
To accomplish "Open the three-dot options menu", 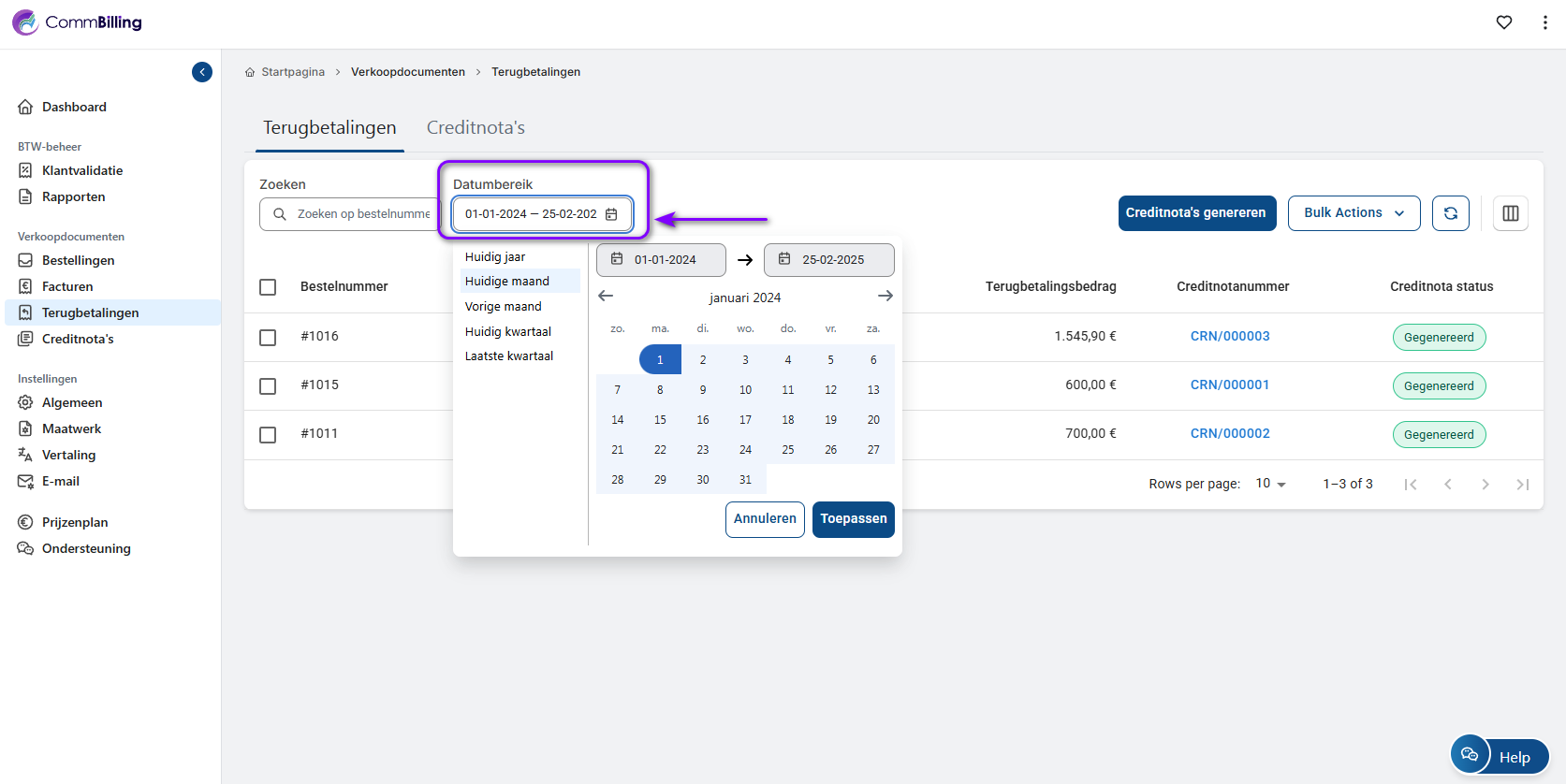I will (x=1544, y=22).
